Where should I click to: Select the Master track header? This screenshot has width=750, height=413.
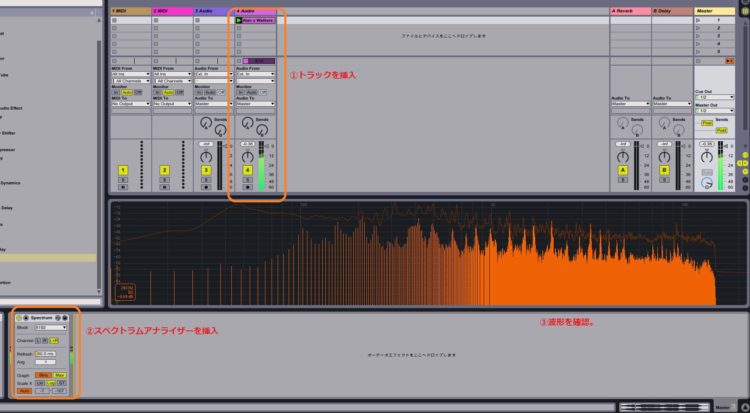coord(715,11)
